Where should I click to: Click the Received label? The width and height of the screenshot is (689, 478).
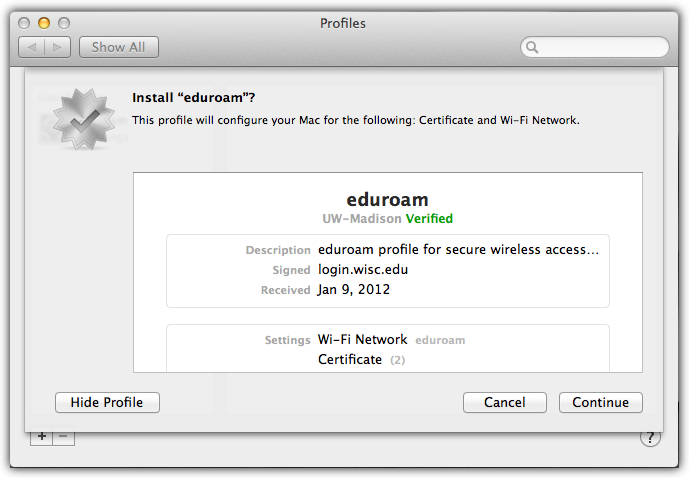[x=286, y=290]
